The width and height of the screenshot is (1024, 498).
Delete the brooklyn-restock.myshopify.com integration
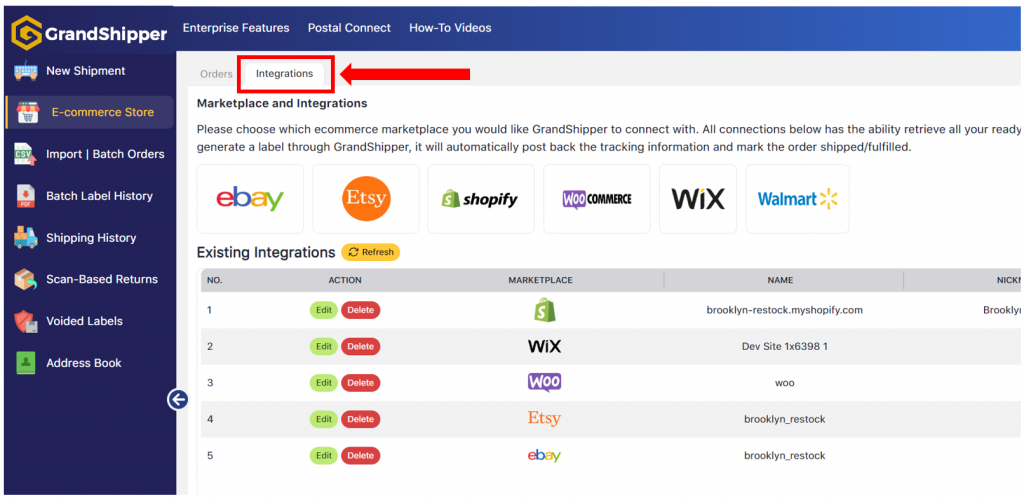(x=360, y=310)
